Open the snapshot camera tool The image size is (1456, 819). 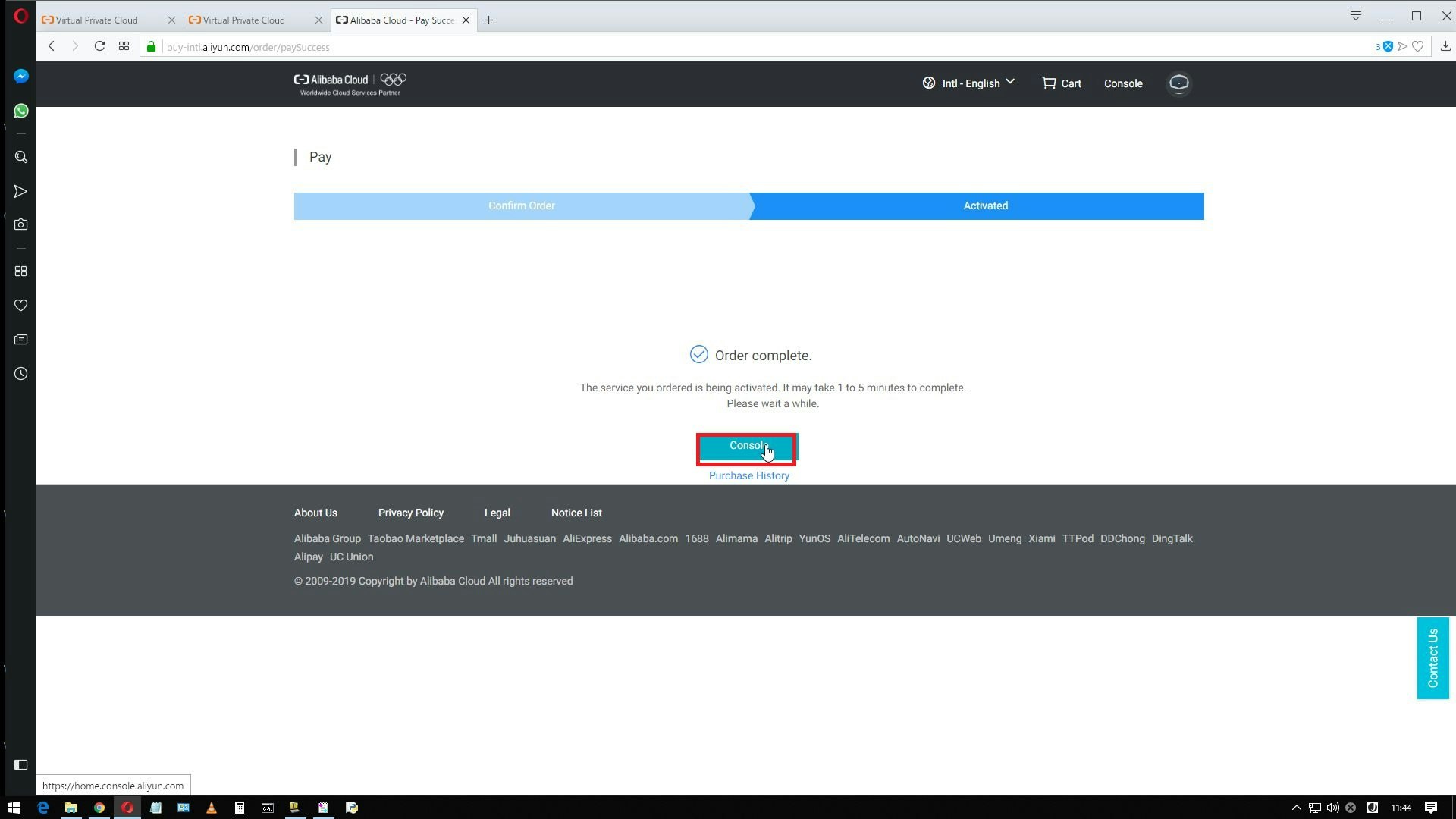pyautogui.click(x=21, y=225)
